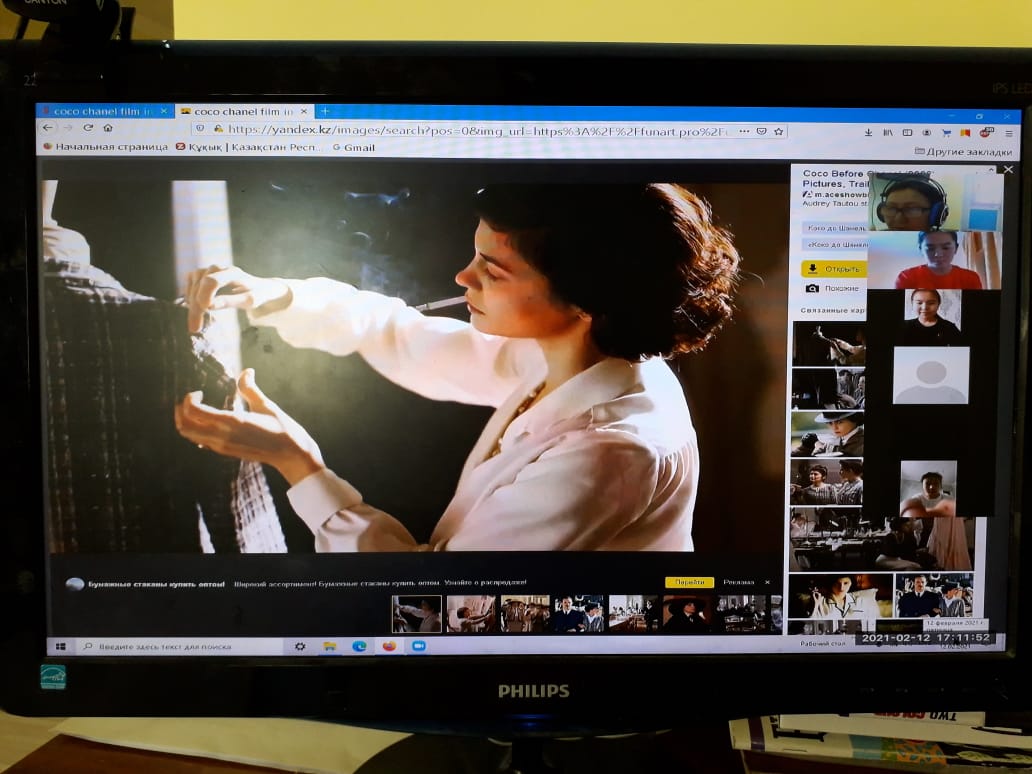1032x774 pixels.
Task: Open the Windows Start menu
Action: coord(60,646)
